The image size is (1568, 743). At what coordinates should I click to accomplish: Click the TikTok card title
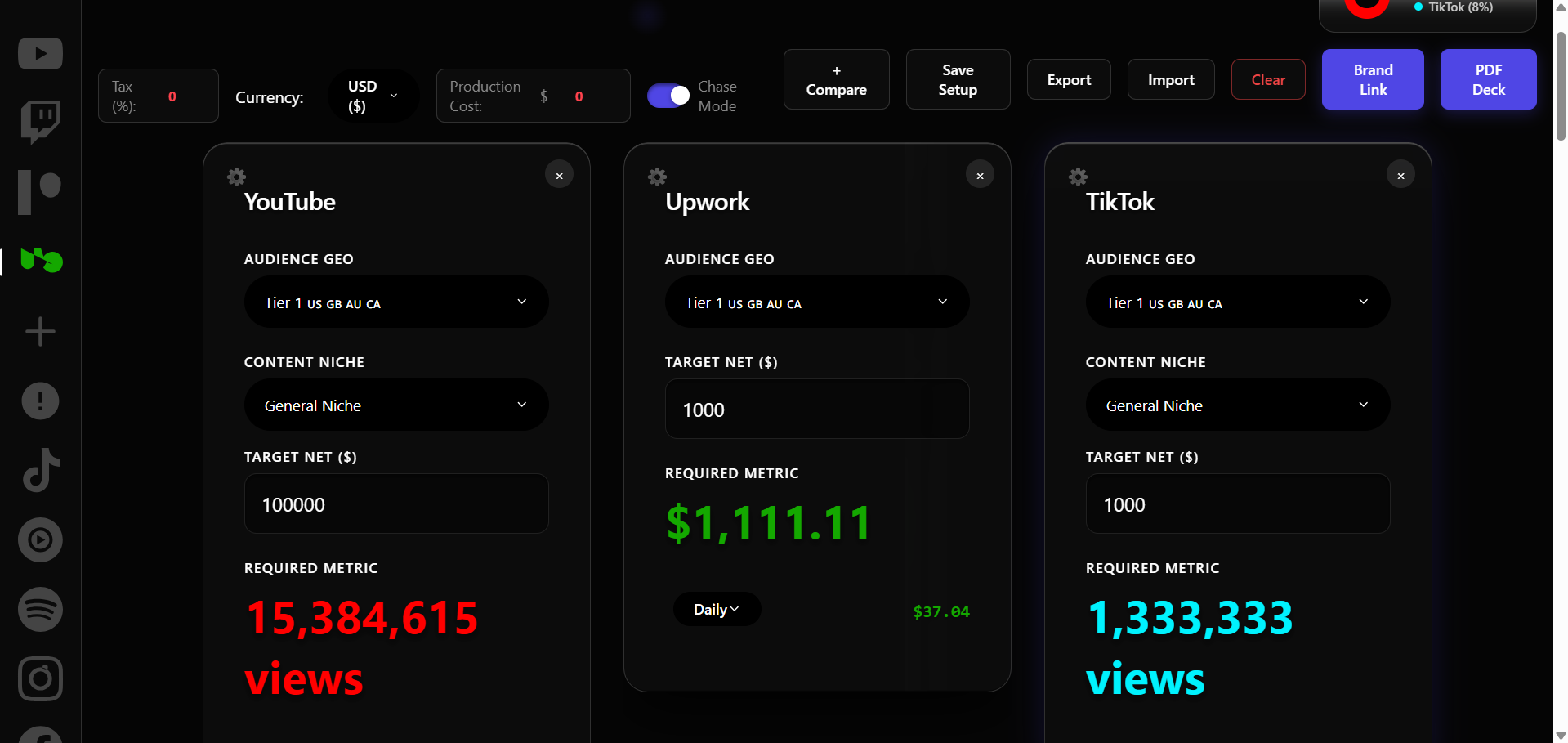[x=1119, y=202]
